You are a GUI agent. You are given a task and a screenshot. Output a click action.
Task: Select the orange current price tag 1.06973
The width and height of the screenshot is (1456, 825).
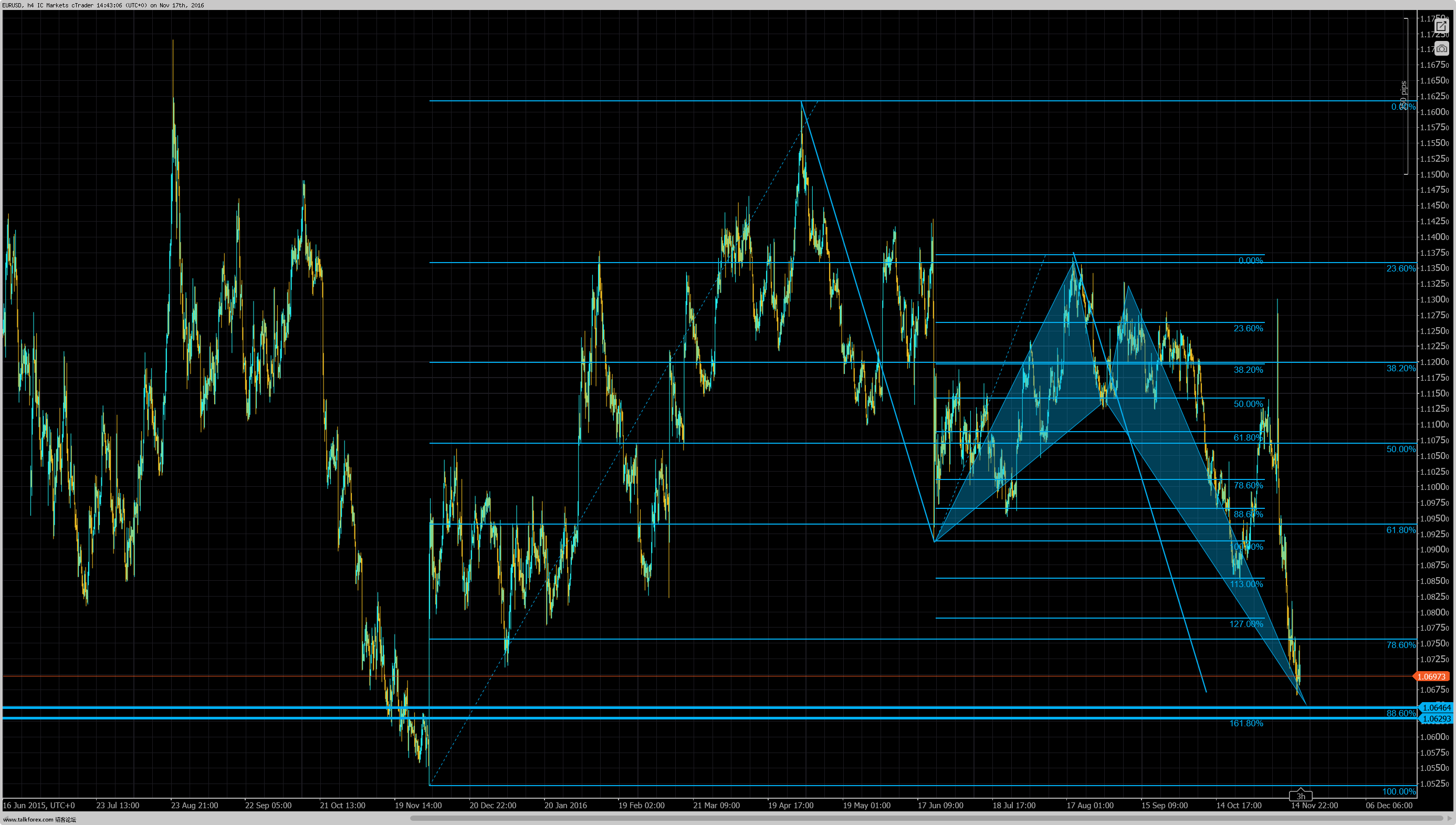(x=1431, y=676)
